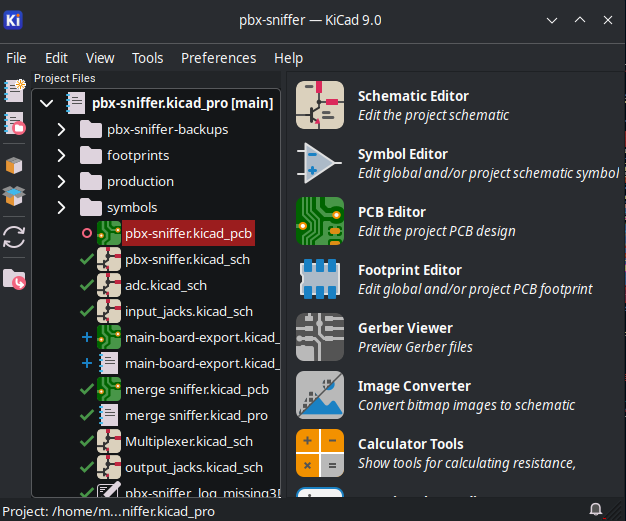Select main-board-export file with document icon
This screenshot has width=626, height=521.
202,363
